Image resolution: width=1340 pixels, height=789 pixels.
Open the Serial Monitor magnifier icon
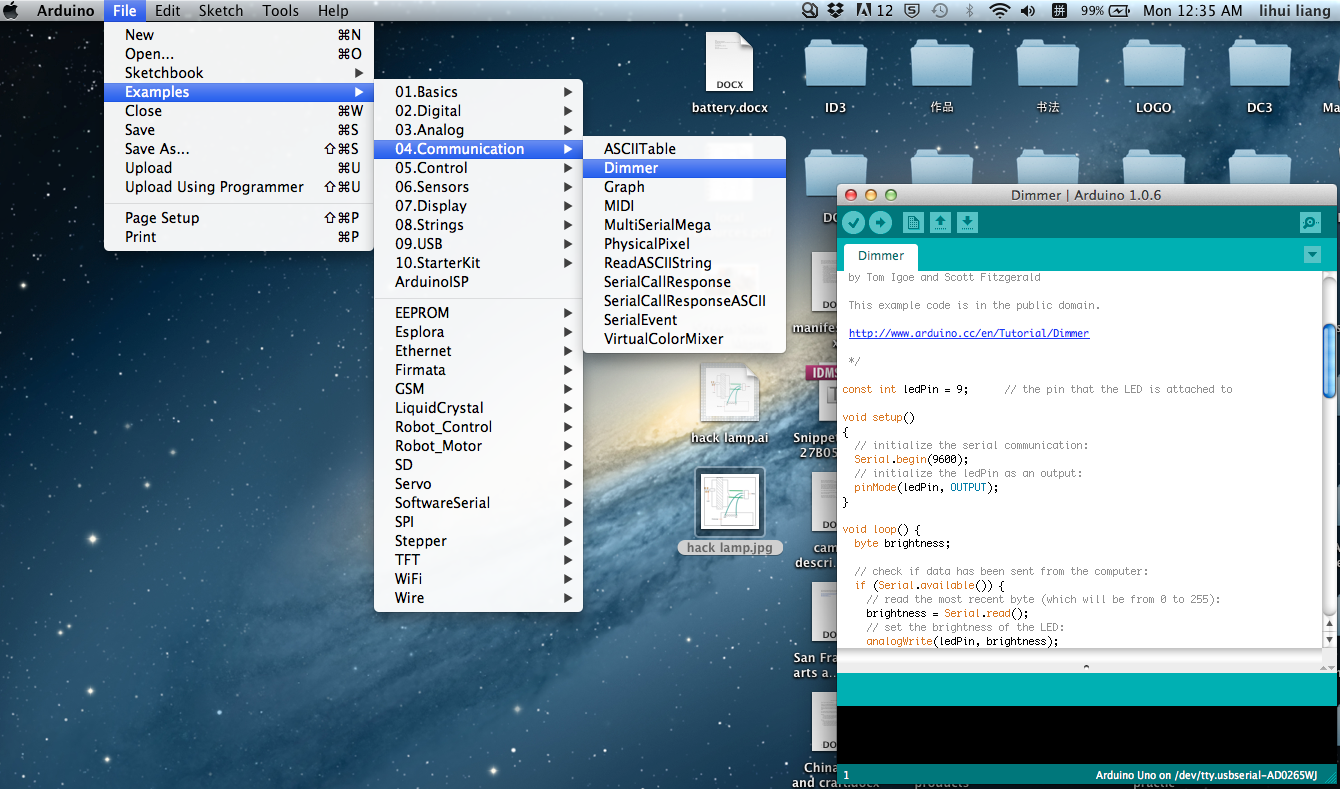coord(1309,223)
